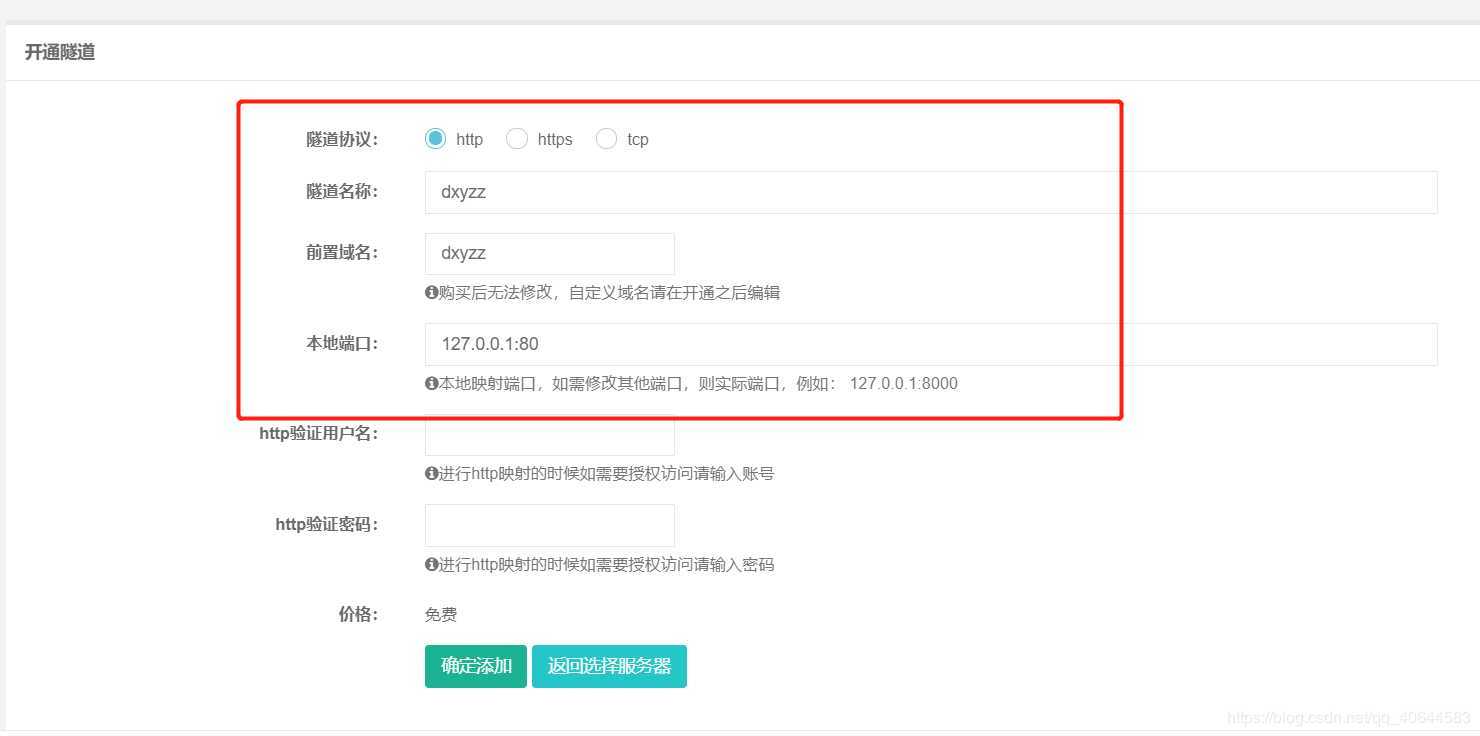1480x736 pixels.
Task: Click the 隧道协议 label
Action: (342, 139)
